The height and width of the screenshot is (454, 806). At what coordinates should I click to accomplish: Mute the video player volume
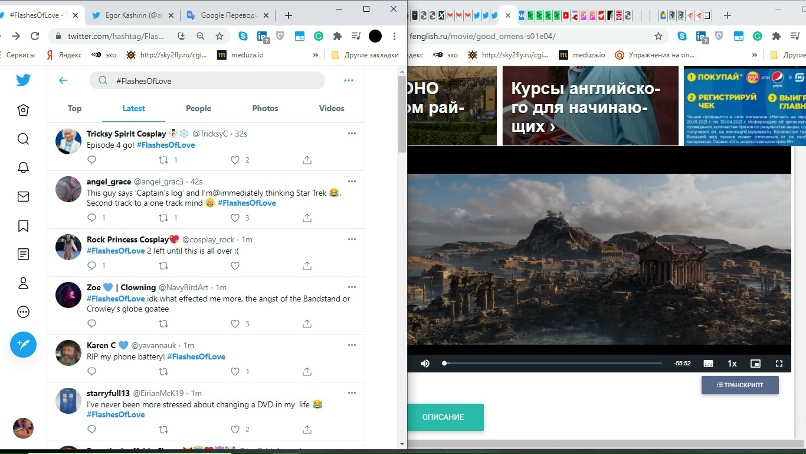425,363
